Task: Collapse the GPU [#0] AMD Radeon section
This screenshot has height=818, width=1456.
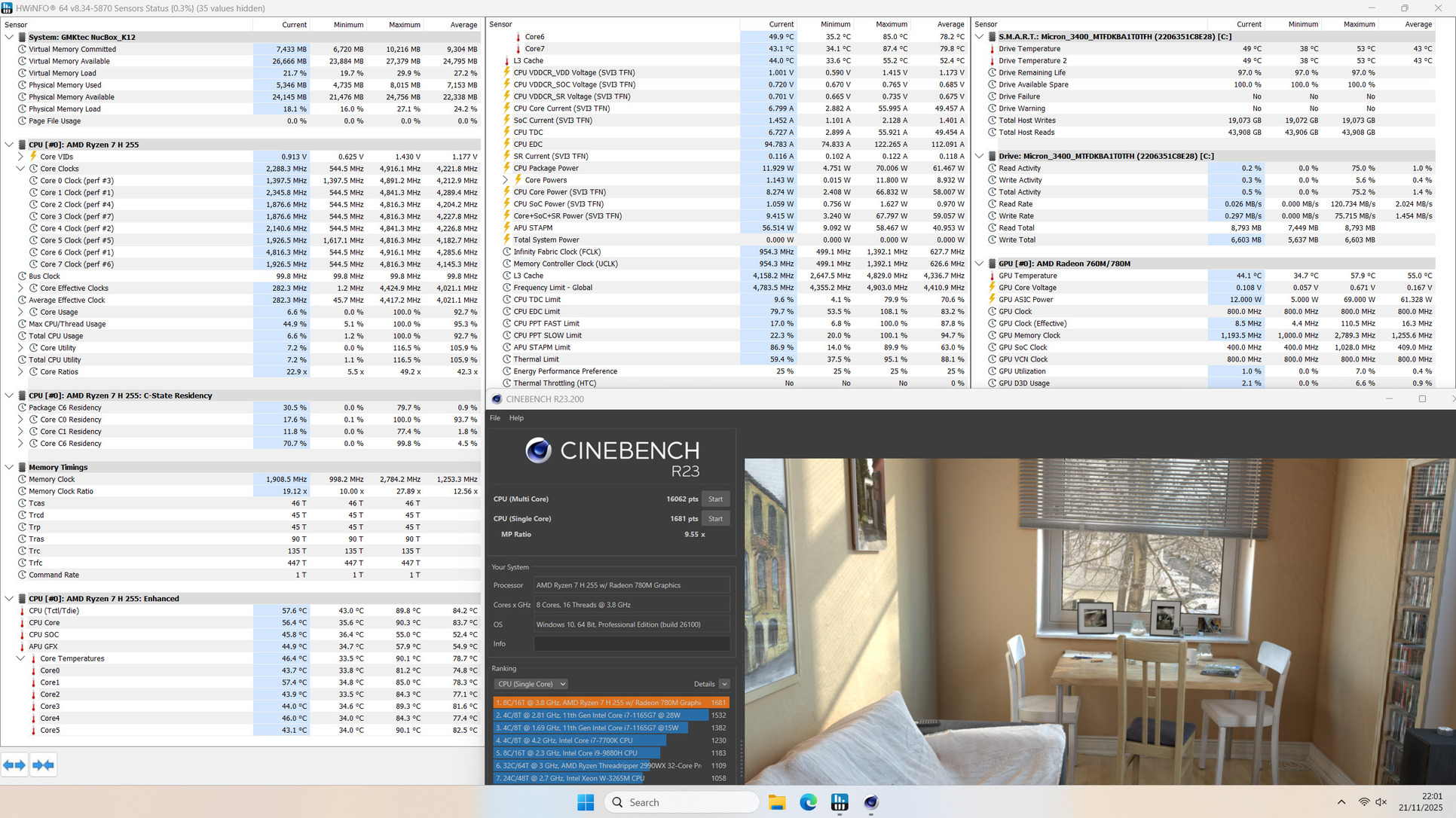Action: point(979,264)
